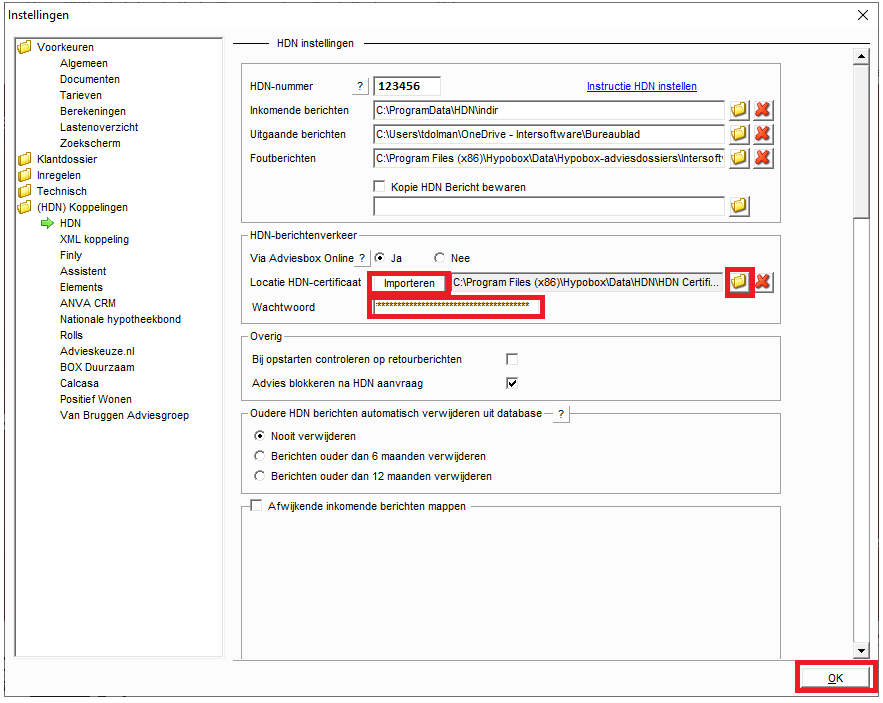Browse for HDN-certificaat location
This screenshot has height=703, width=883.
[x=739, y=282]
